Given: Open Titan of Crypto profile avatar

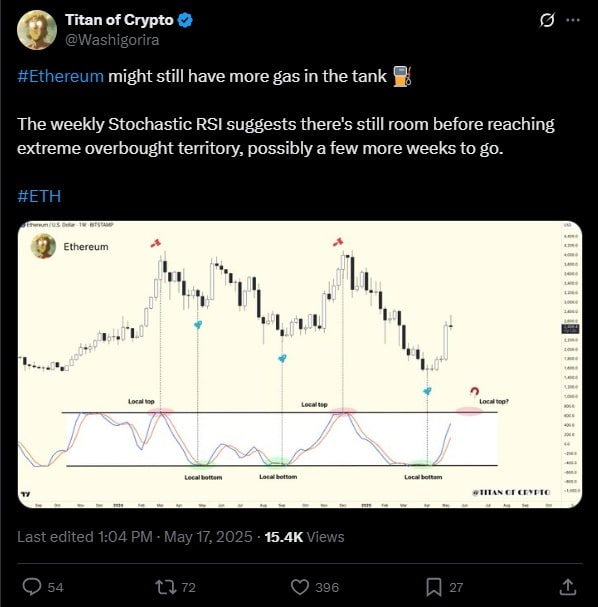Looking at the screenshot, I should click(x=37, y=30).
